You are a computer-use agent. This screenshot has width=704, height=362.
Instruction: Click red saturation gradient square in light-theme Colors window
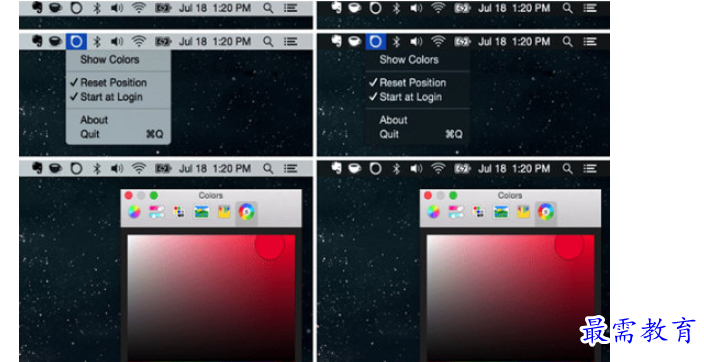coord(211,298)
